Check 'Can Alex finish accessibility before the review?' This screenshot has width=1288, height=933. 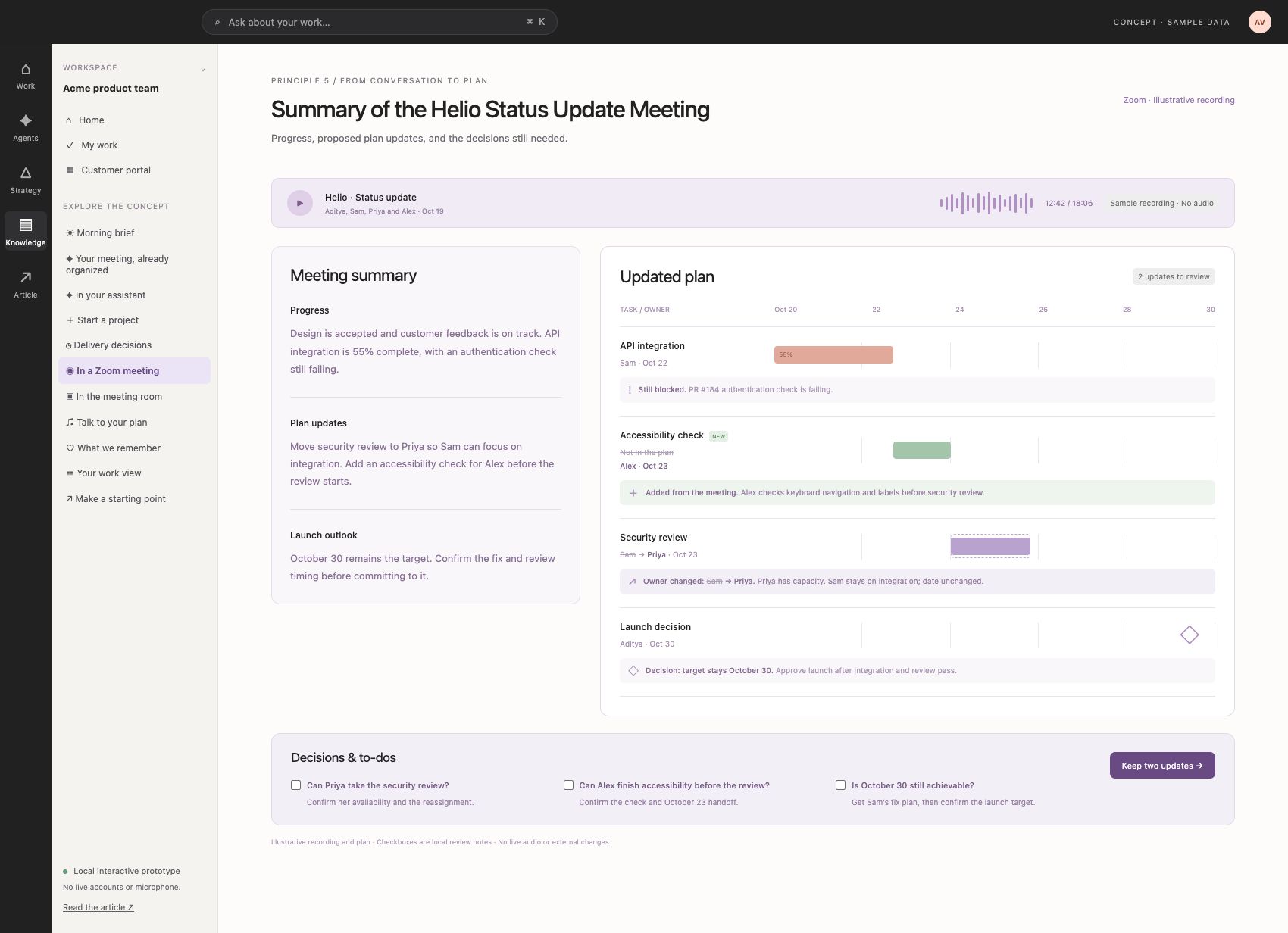tap(568, 785)
